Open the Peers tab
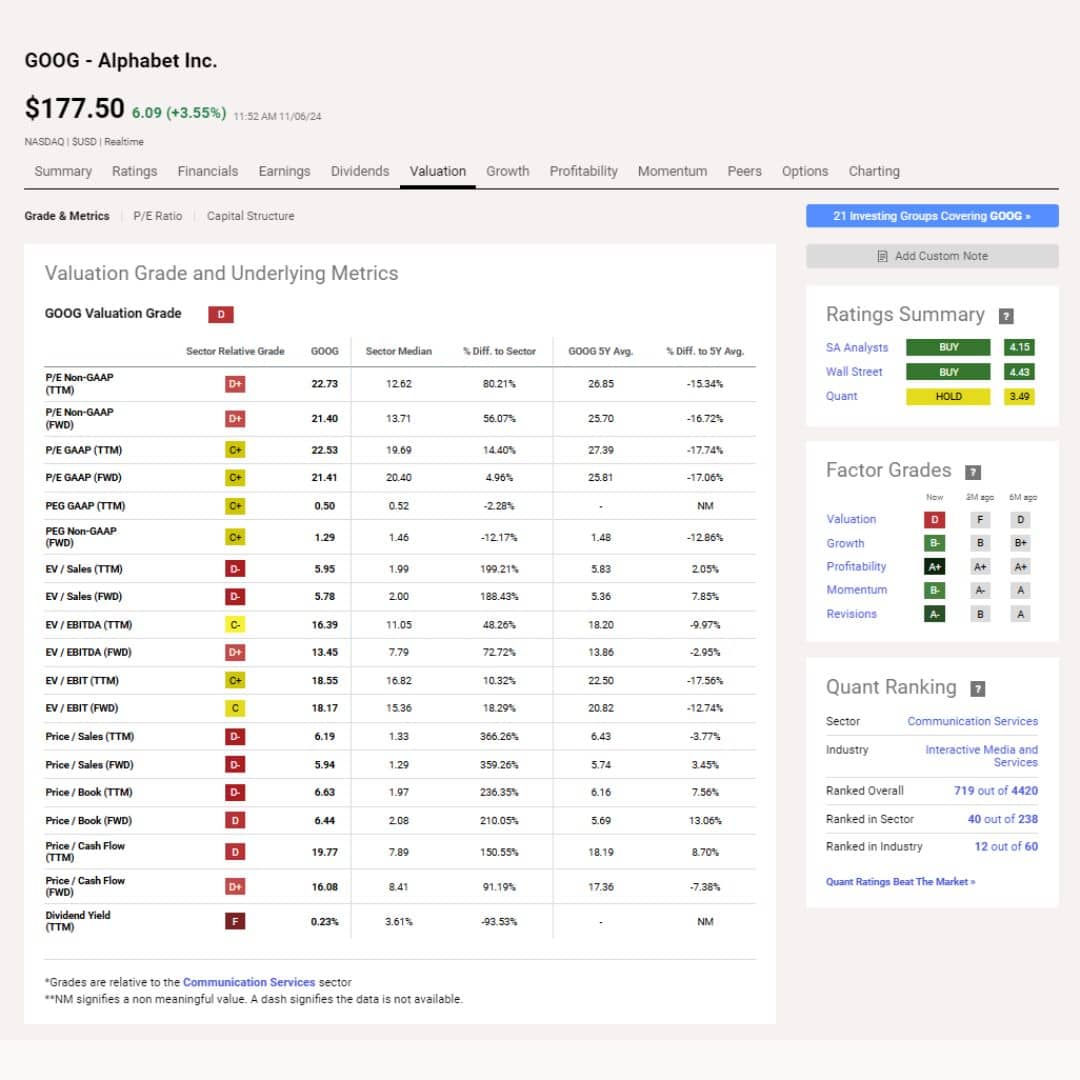This screenshot has width=1080, height=1080. [x=744, y=171]
